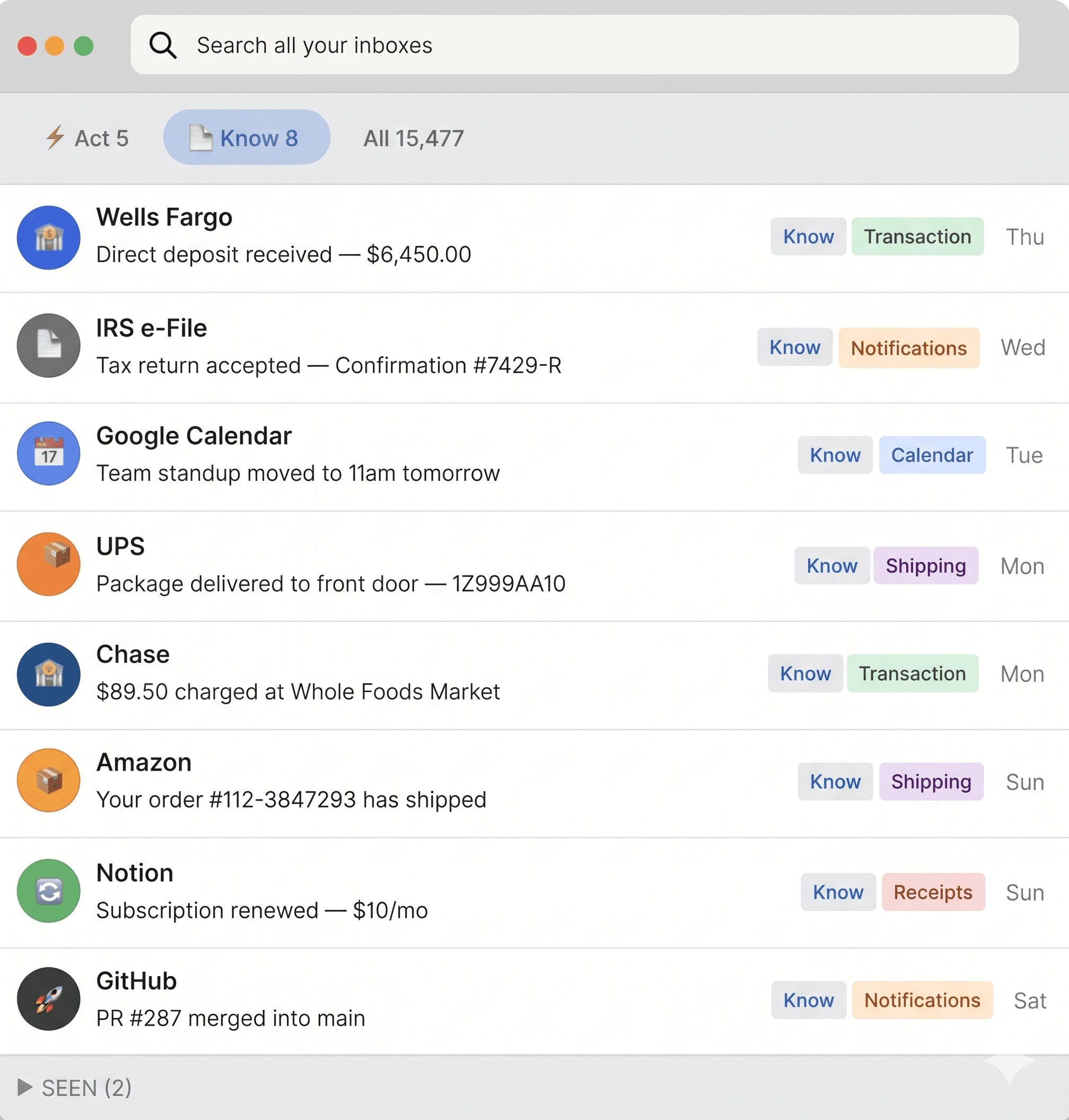This screenshot has height=1120, width=1069.
Task: Open 'Your order #112-3847293 has shipped'
Action: [x=291, y=800]
